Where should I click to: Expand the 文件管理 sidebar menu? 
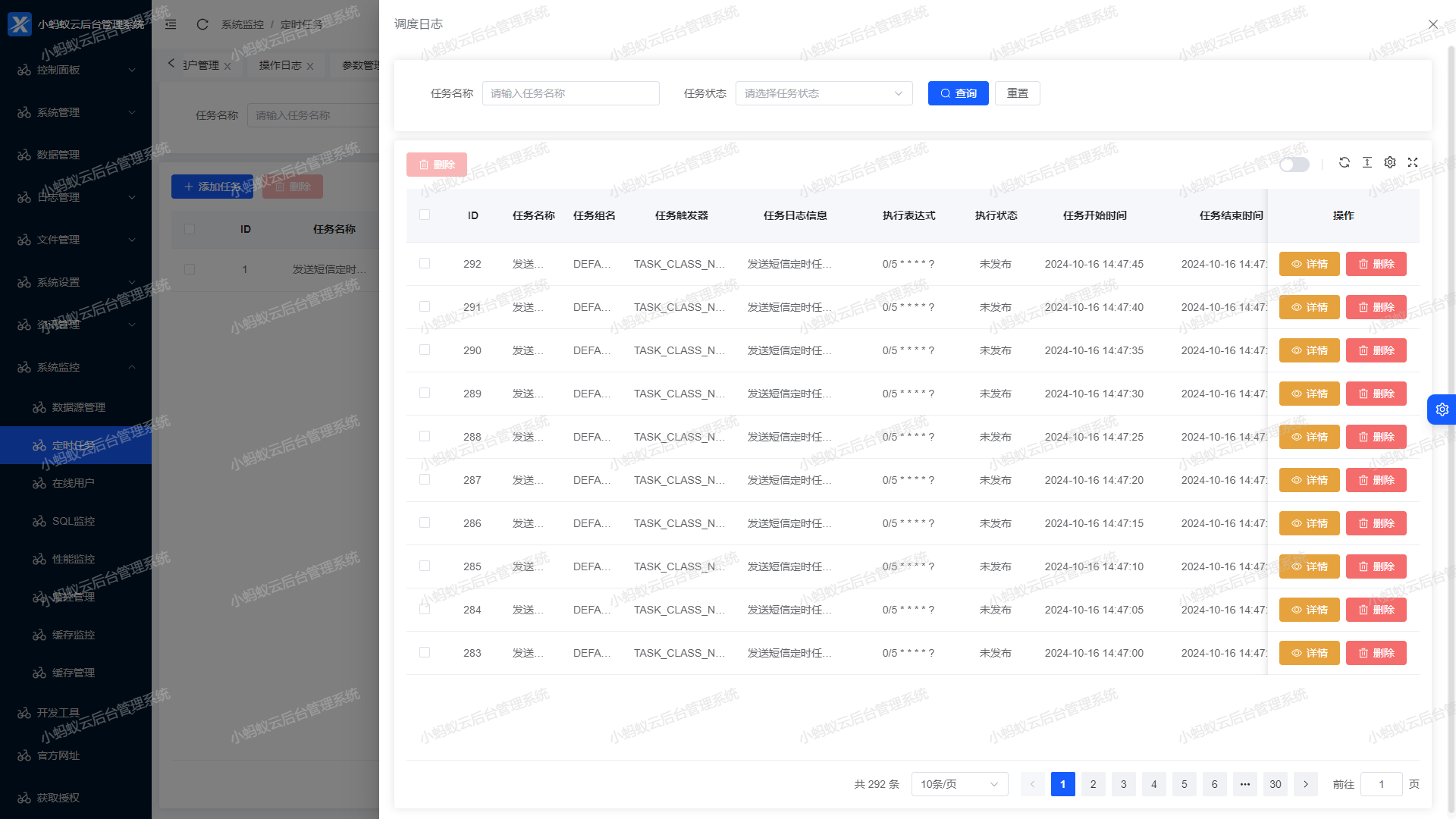click(76, 240)
